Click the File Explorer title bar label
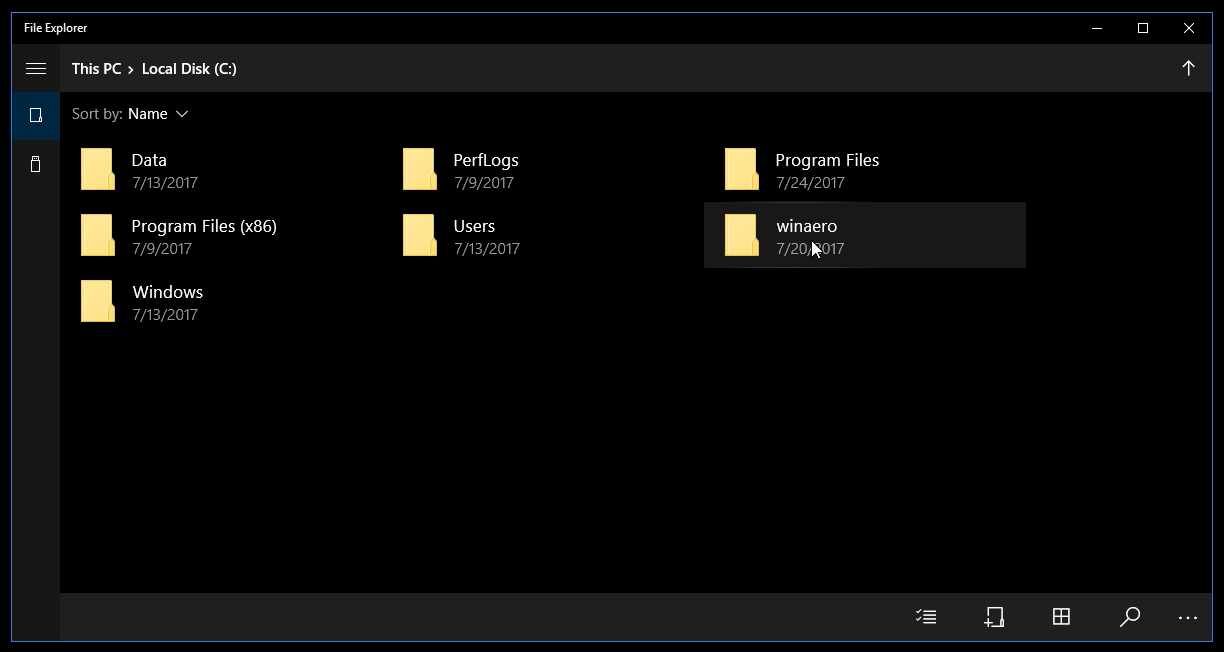Screen dimensions: 1224x652 point(55,28)
